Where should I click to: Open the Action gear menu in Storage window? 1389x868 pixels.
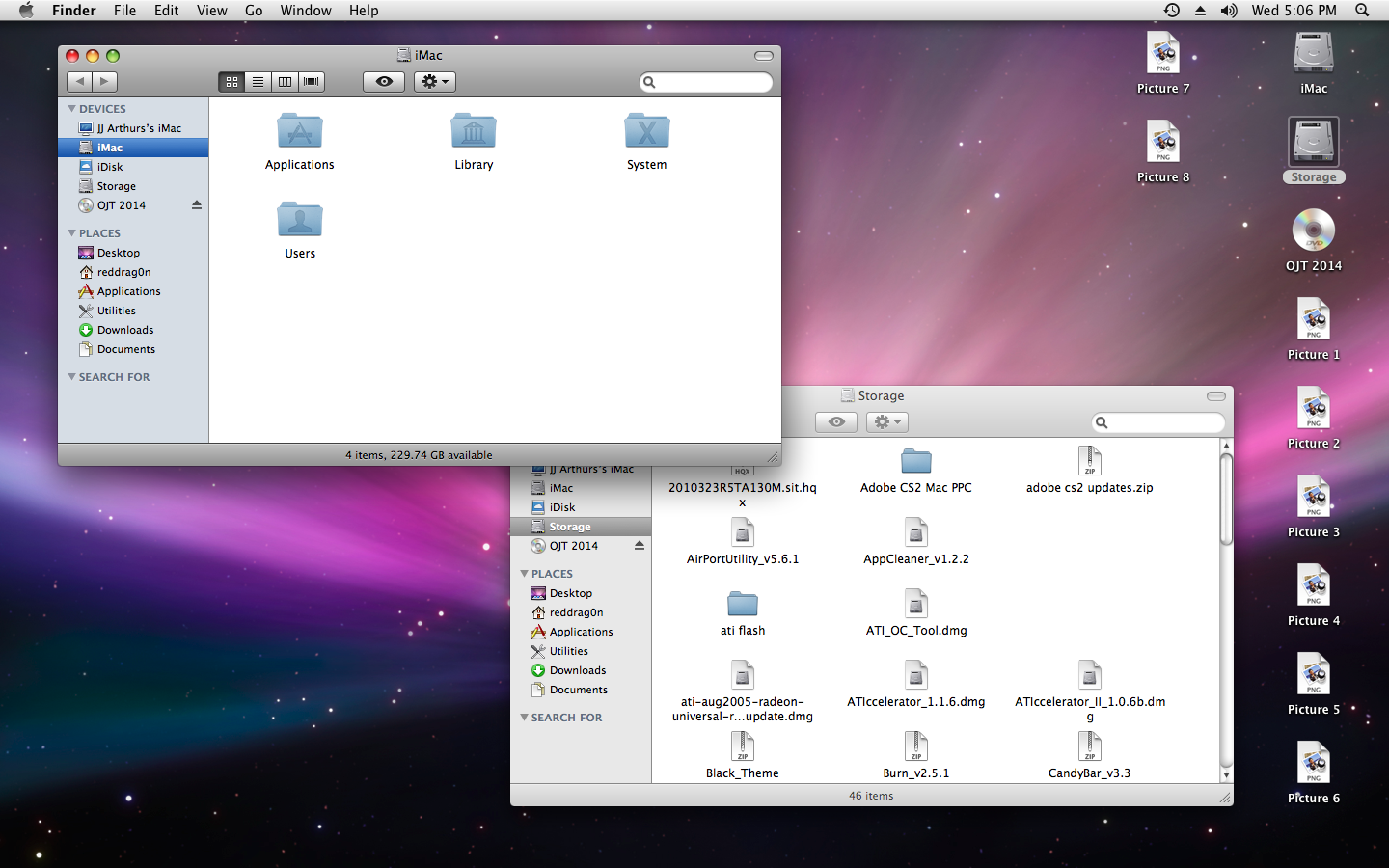(887, 422)
